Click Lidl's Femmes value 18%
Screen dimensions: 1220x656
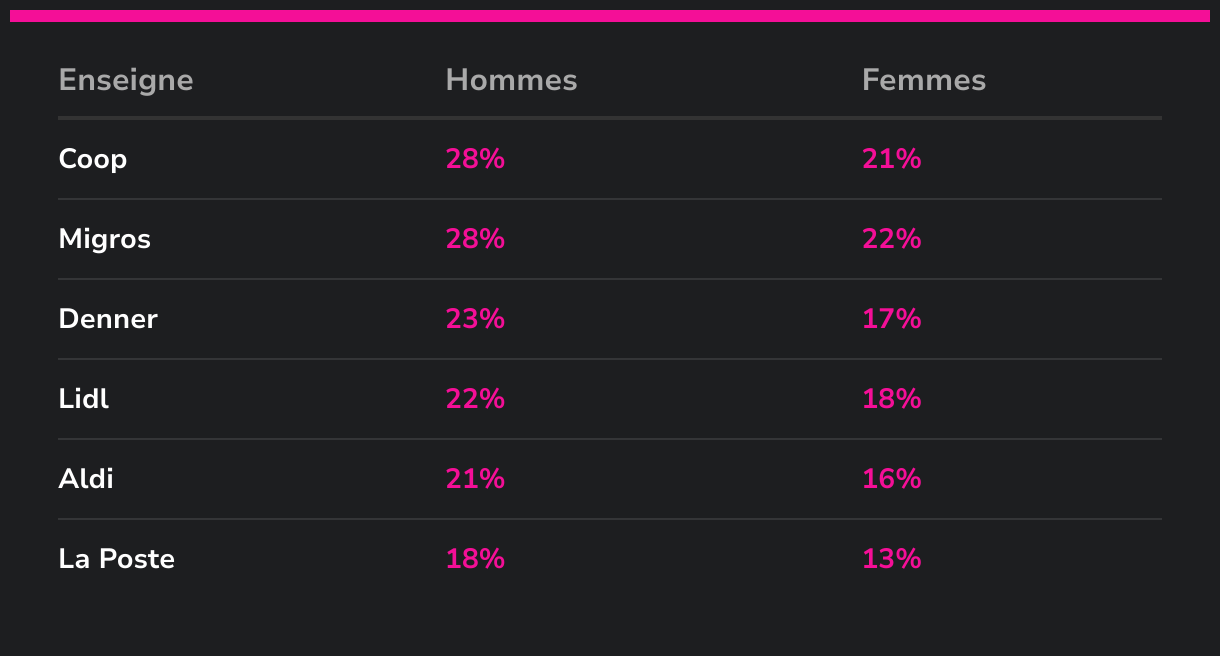click(891, 399)
